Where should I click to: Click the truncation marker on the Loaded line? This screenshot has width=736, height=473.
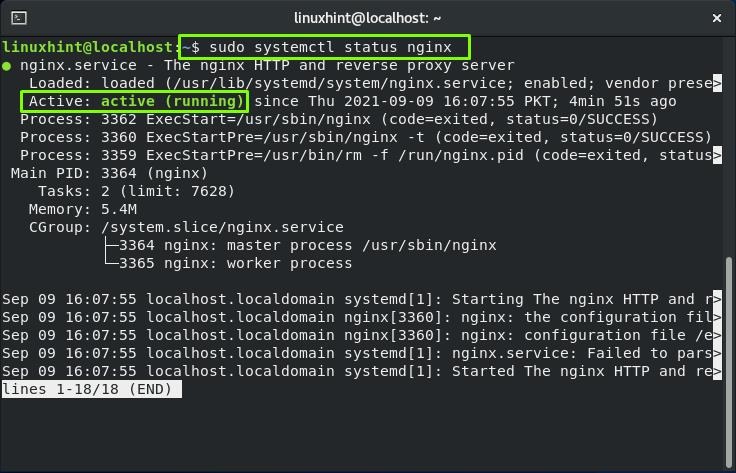pyautogui.click(x=717, y=84)
